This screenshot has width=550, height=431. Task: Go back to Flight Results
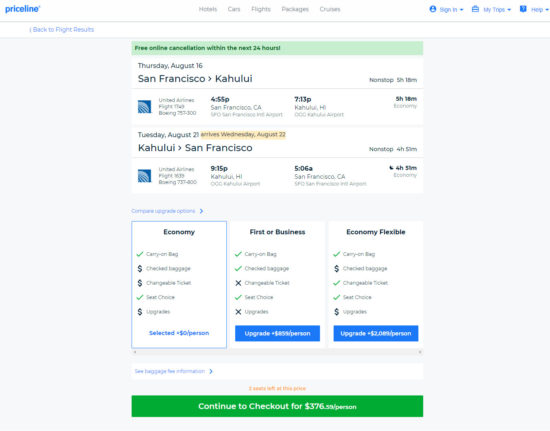click(x=62, y=29)
